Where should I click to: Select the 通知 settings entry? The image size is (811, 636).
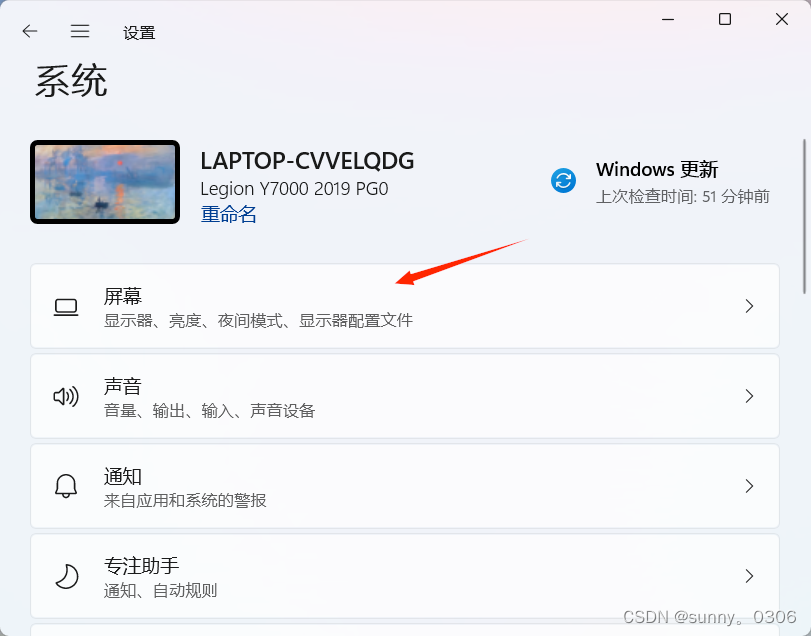click(x=400, y=486)
